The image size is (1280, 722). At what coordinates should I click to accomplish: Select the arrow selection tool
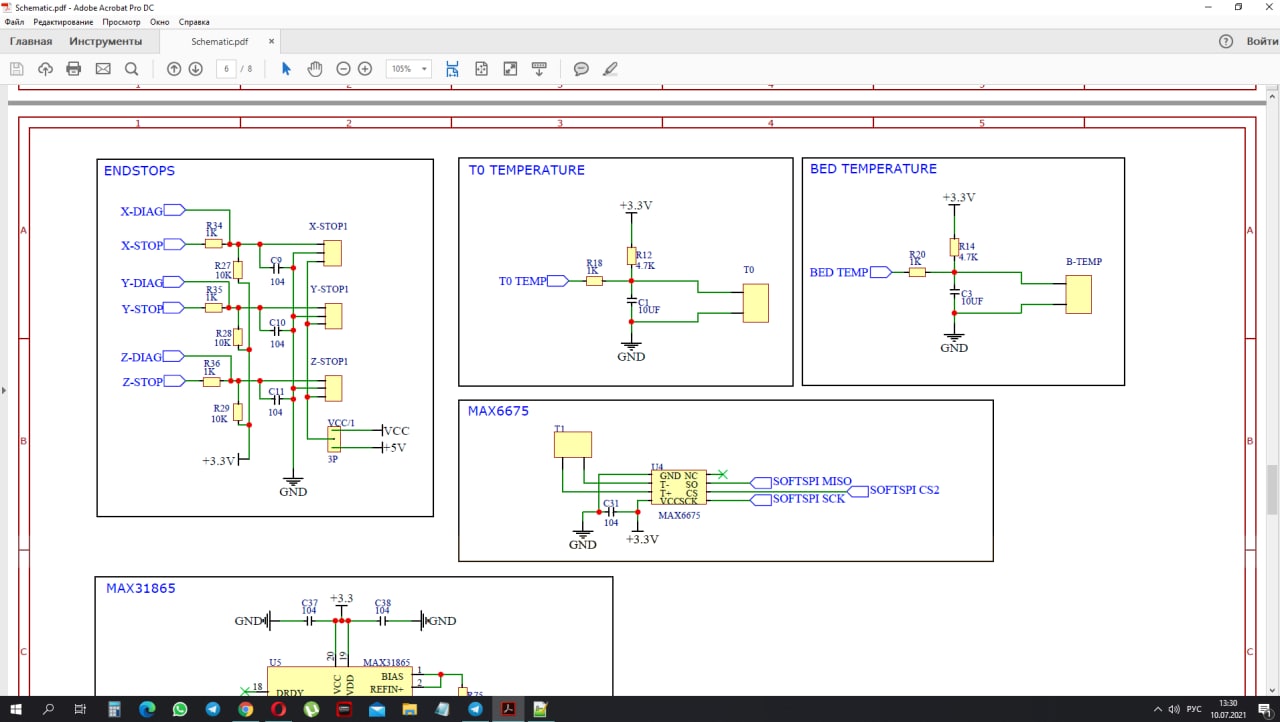click(x=286, y=69)
